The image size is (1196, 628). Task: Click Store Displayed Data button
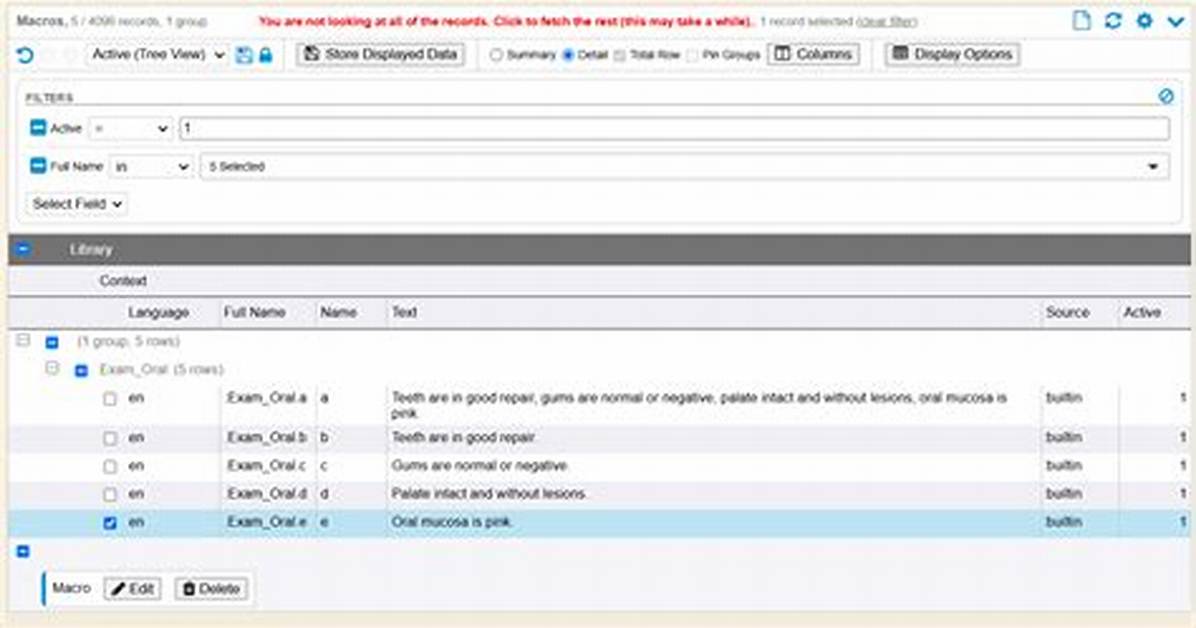click(381, 54)
